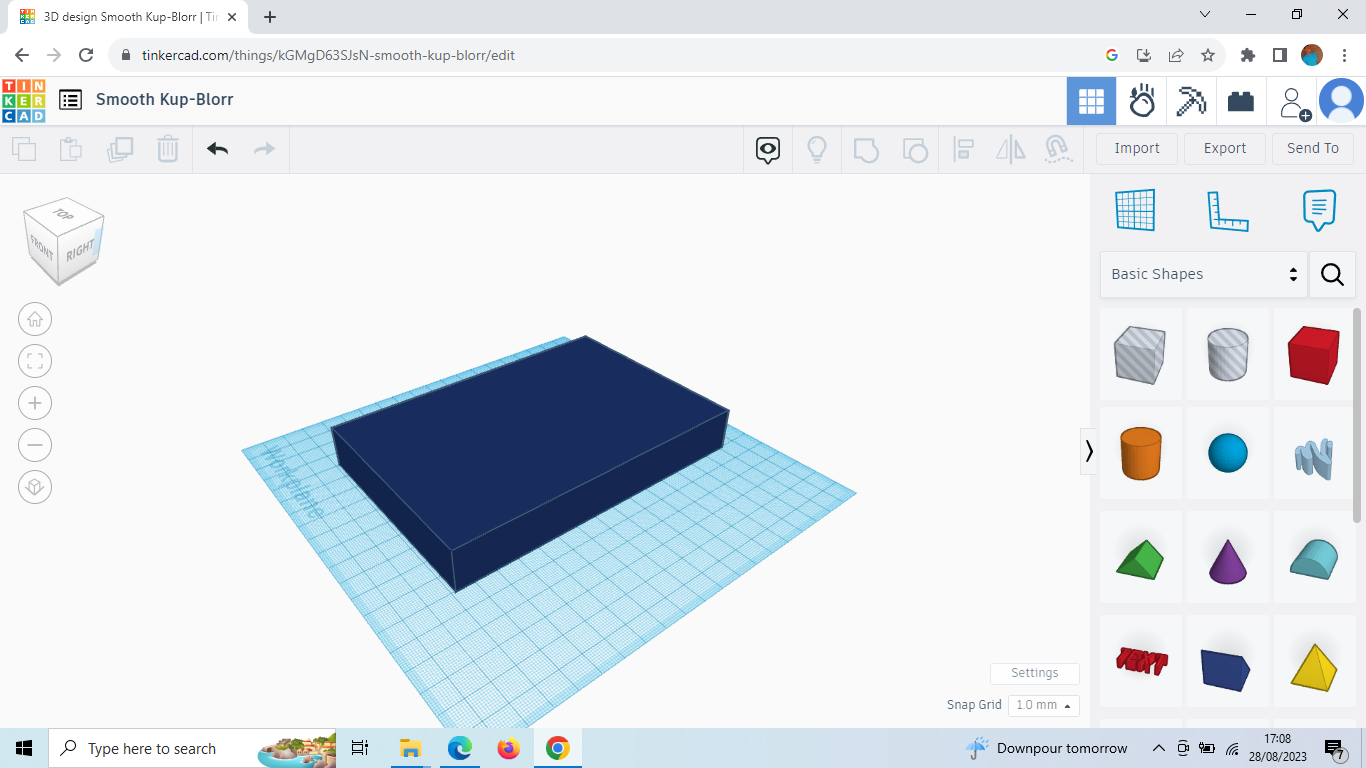1366x768 pixels.
Task: Toggle the magnet snap tool
Action: click(x=1058, y=148)
